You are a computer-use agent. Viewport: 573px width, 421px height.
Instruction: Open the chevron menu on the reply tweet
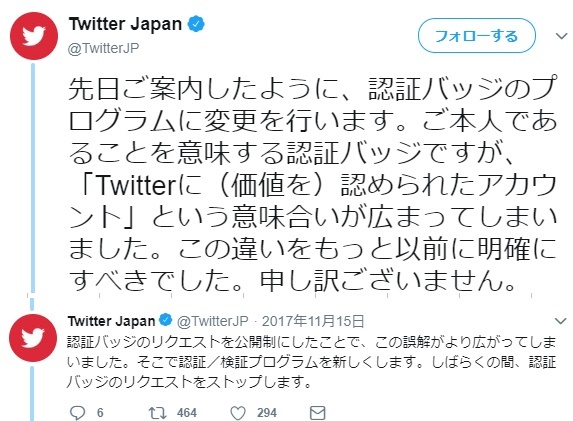click(x=560, y=321)
